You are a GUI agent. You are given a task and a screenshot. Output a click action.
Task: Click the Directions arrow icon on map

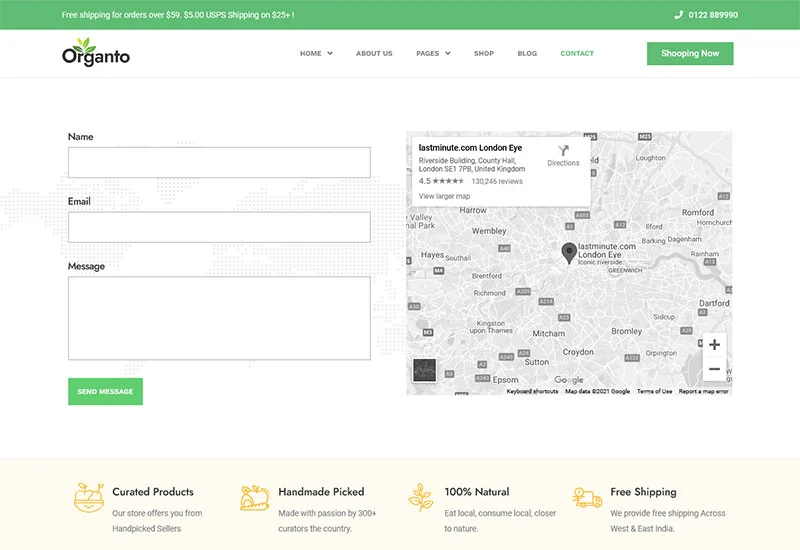tap(563, 151)
